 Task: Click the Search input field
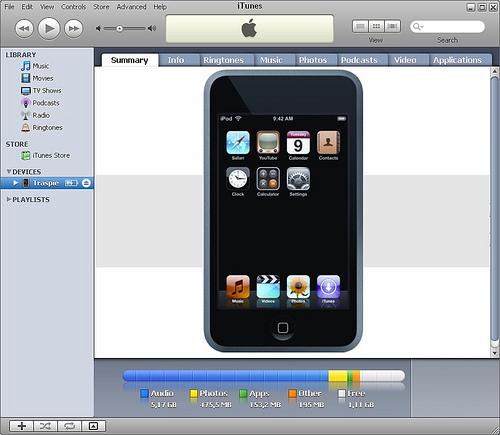(447, 27)
